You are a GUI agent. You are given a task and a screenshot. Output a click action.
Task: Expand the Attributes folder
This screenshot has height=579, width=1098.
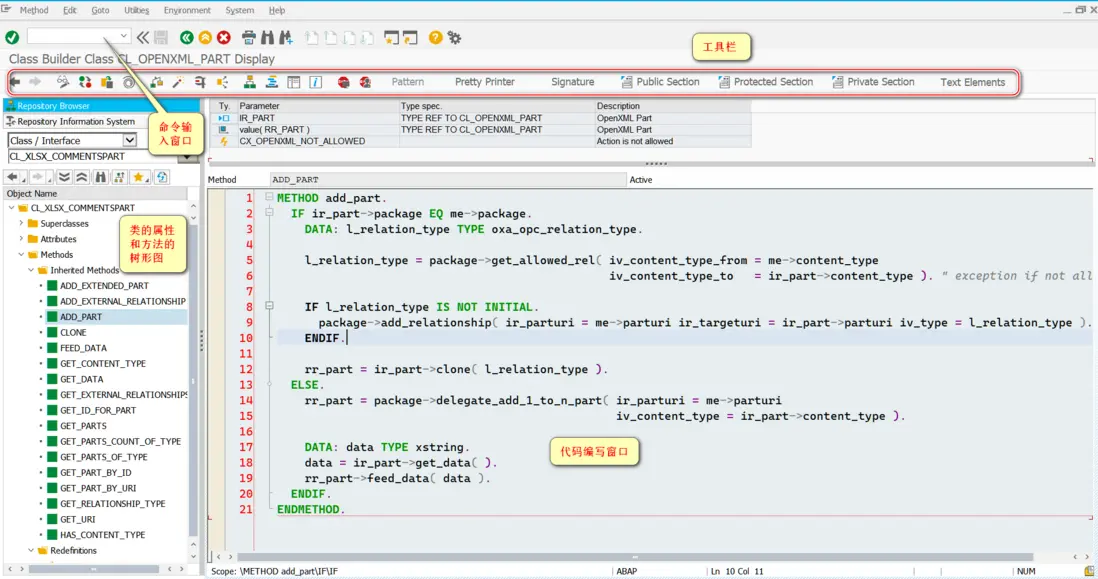tap(21, 239)
